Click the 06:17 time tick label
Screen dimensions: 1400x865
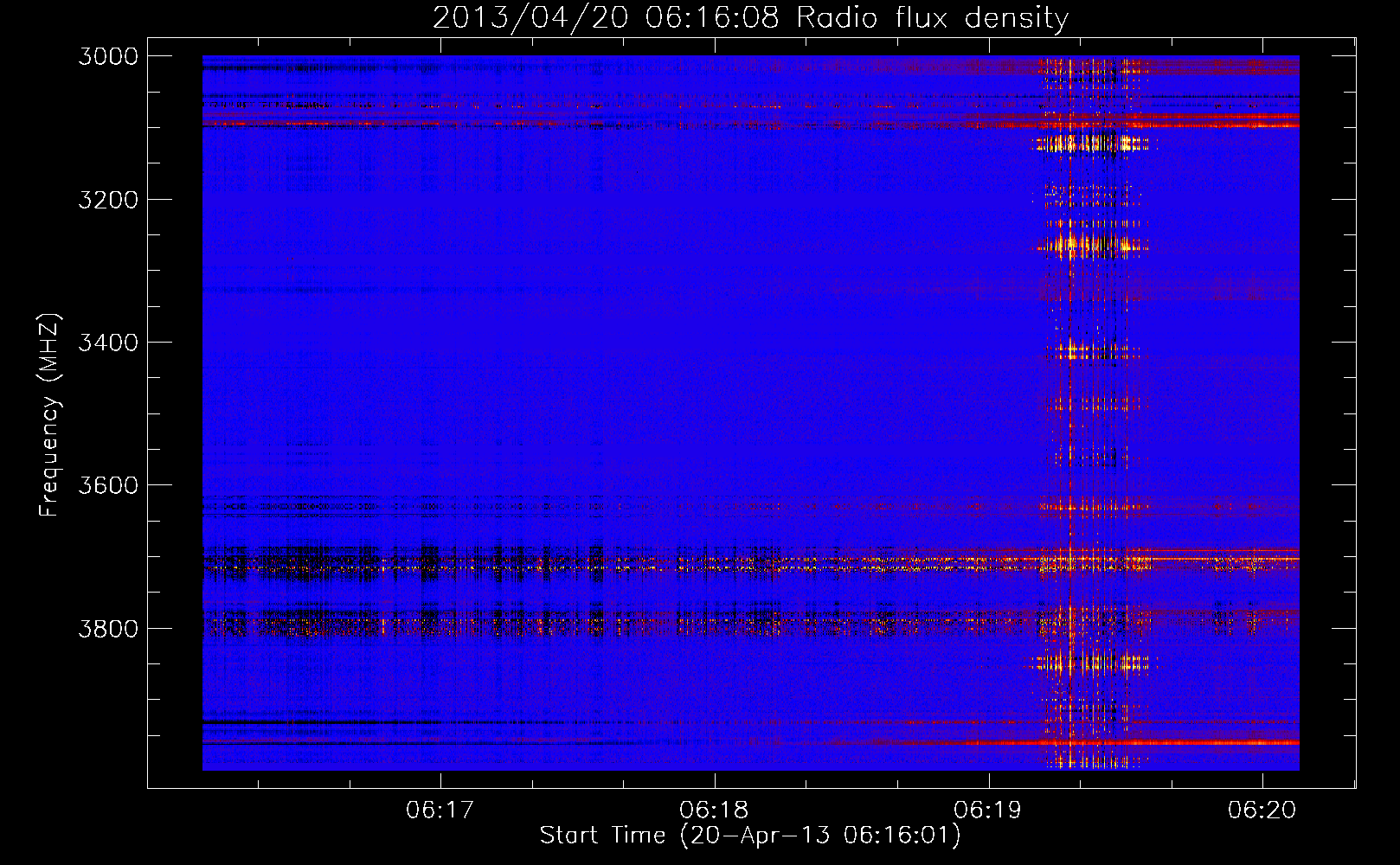click(x=440, y=810)
